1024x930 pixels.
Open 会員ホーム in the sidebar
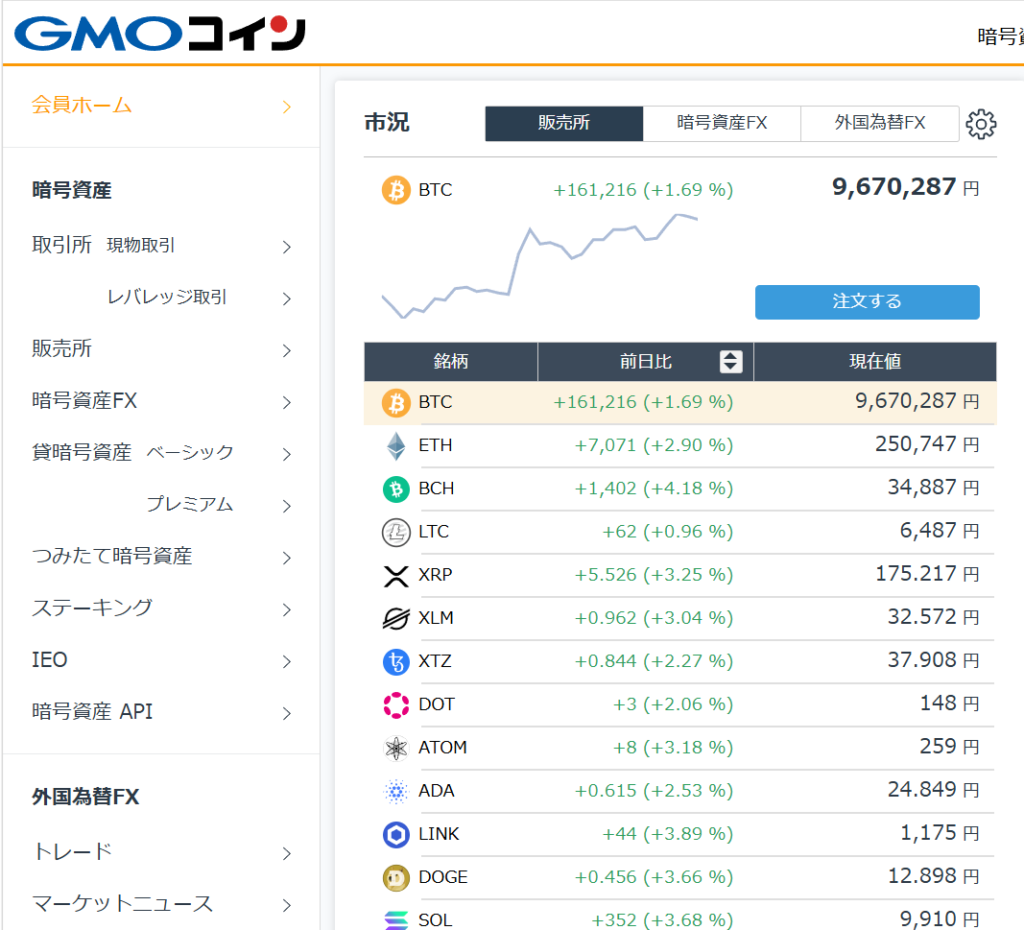[x=82, y=105]
